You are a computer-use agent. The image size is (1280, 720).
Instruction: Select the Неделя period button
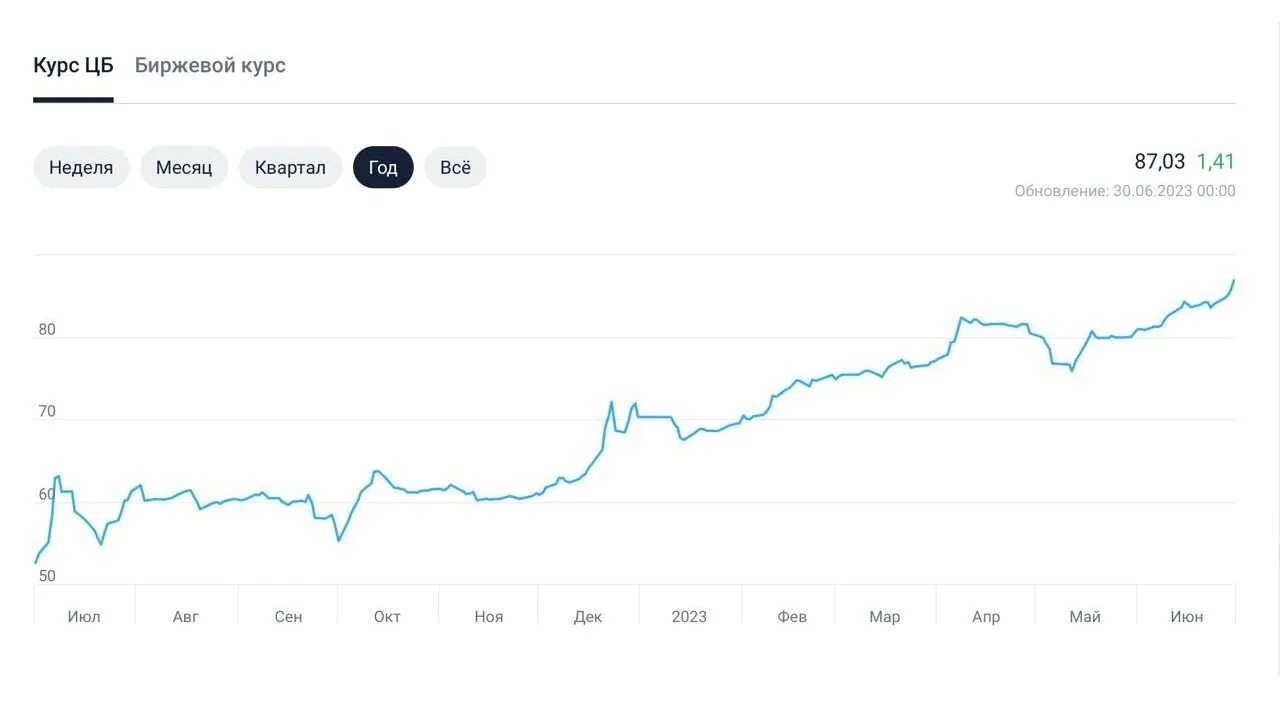(x=81, y=168)
